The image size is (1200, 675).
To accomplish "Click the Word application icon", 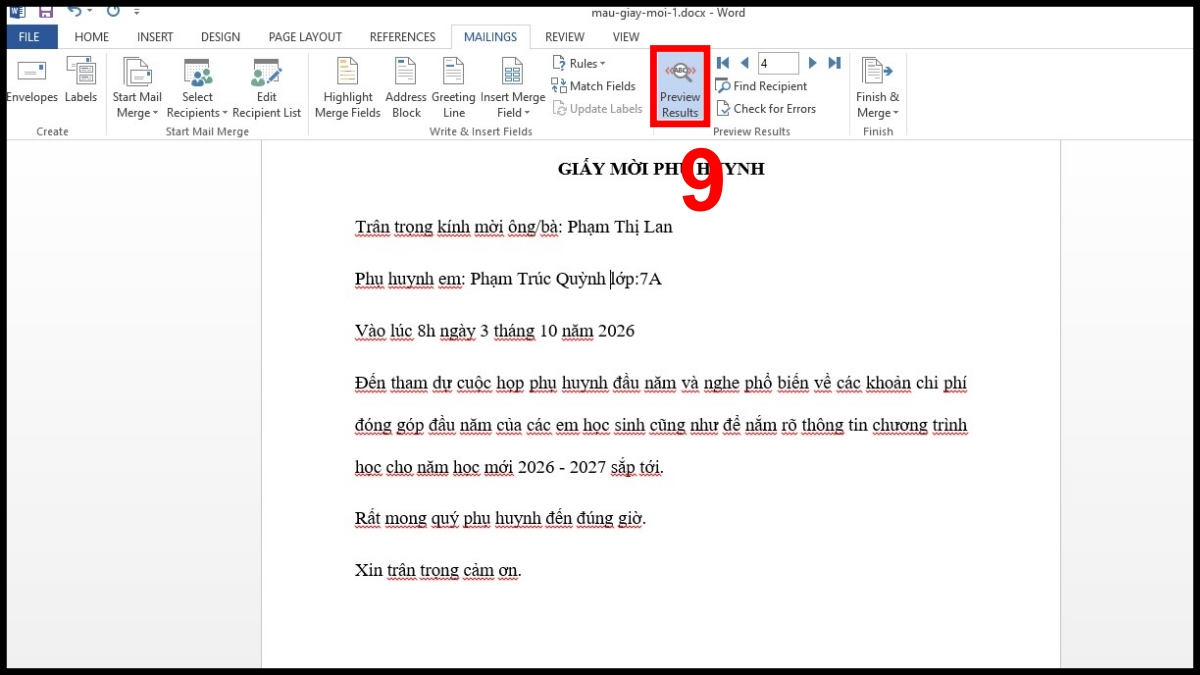I will [x=17, y=12].
